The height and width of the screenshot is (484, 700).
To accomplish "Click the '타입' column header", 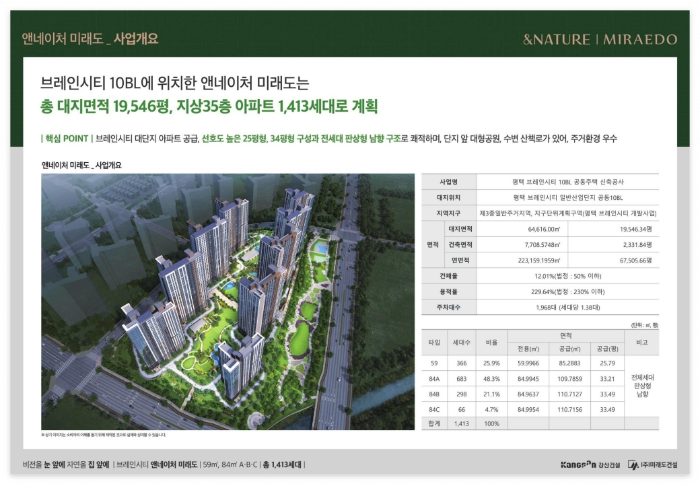I will tap(434, 342).
